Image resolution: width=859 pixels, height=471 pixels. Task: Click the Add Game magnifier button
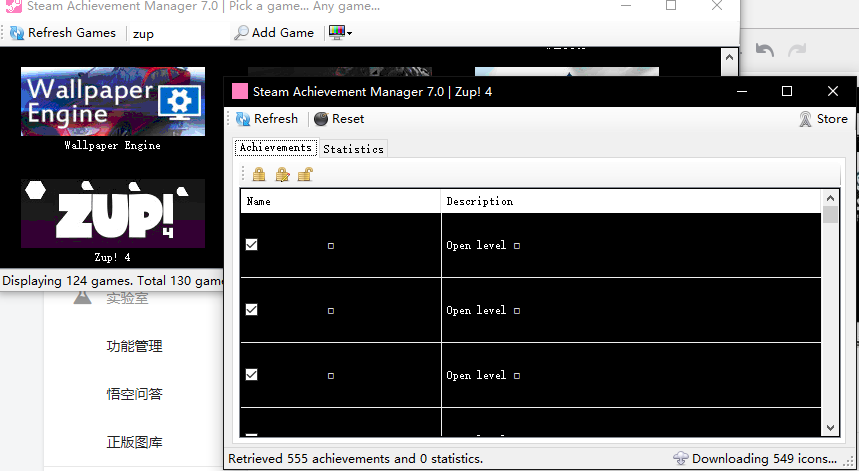(274, 33)
